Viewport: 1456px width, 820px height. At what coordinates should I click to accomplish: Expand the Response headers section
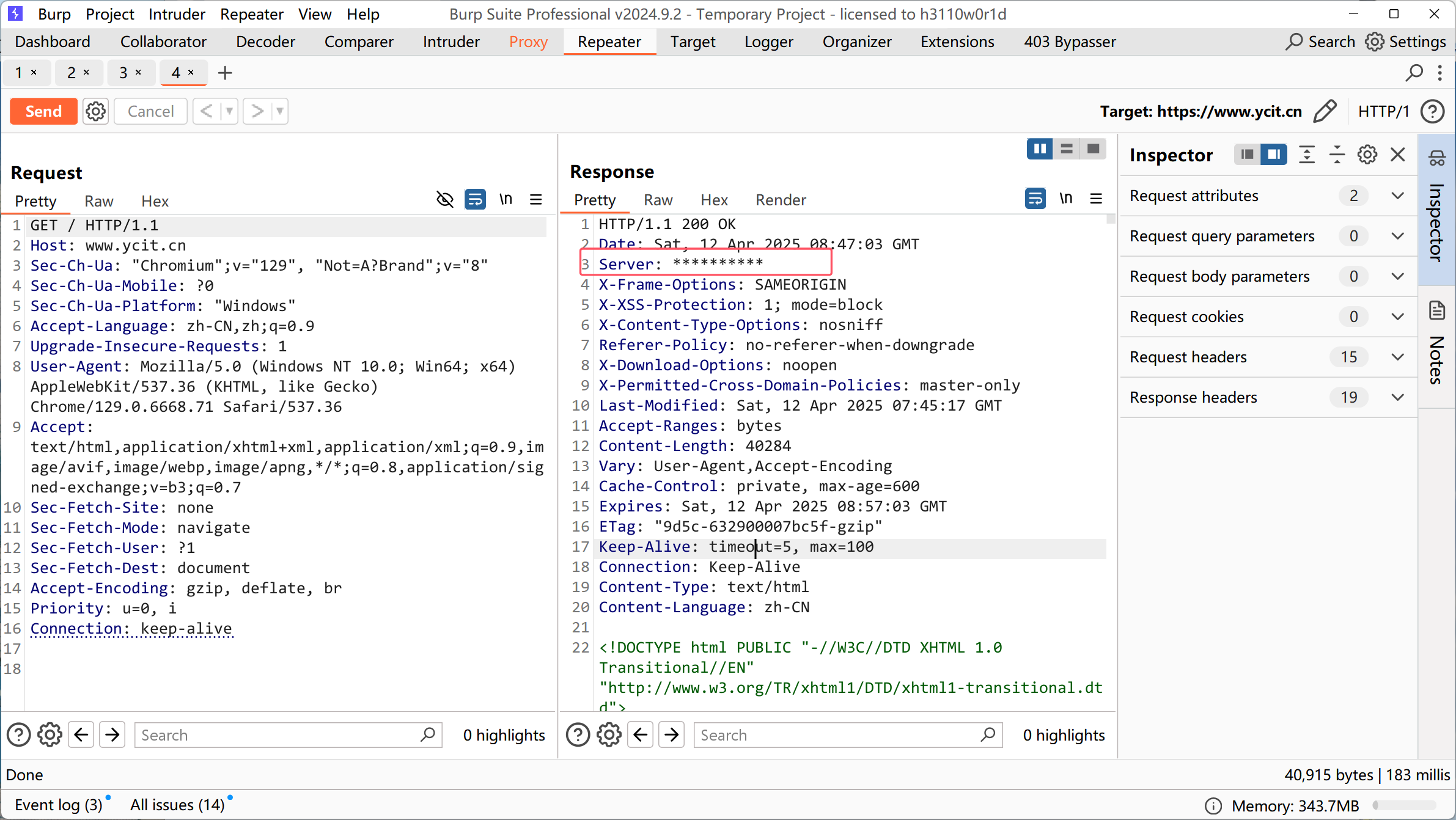[1397, 397]
